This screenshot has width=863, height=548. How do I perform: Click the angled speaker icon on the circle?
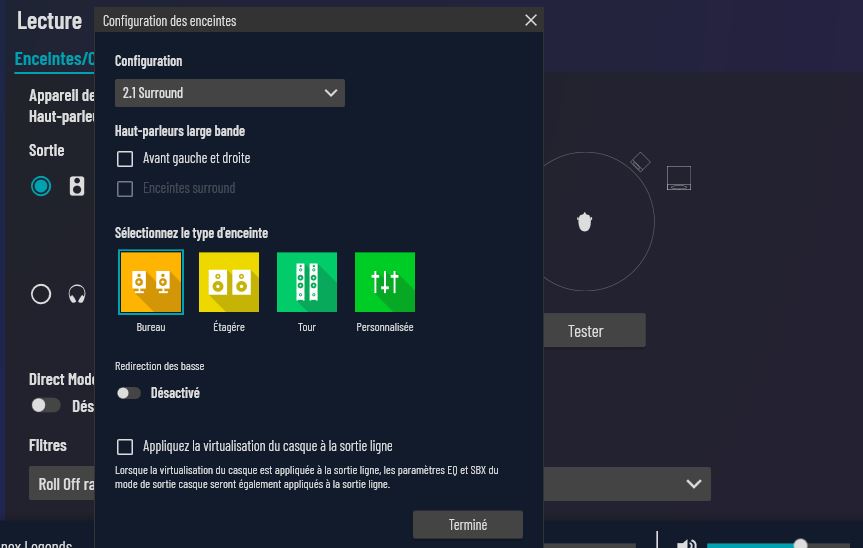tap(640, 162)
